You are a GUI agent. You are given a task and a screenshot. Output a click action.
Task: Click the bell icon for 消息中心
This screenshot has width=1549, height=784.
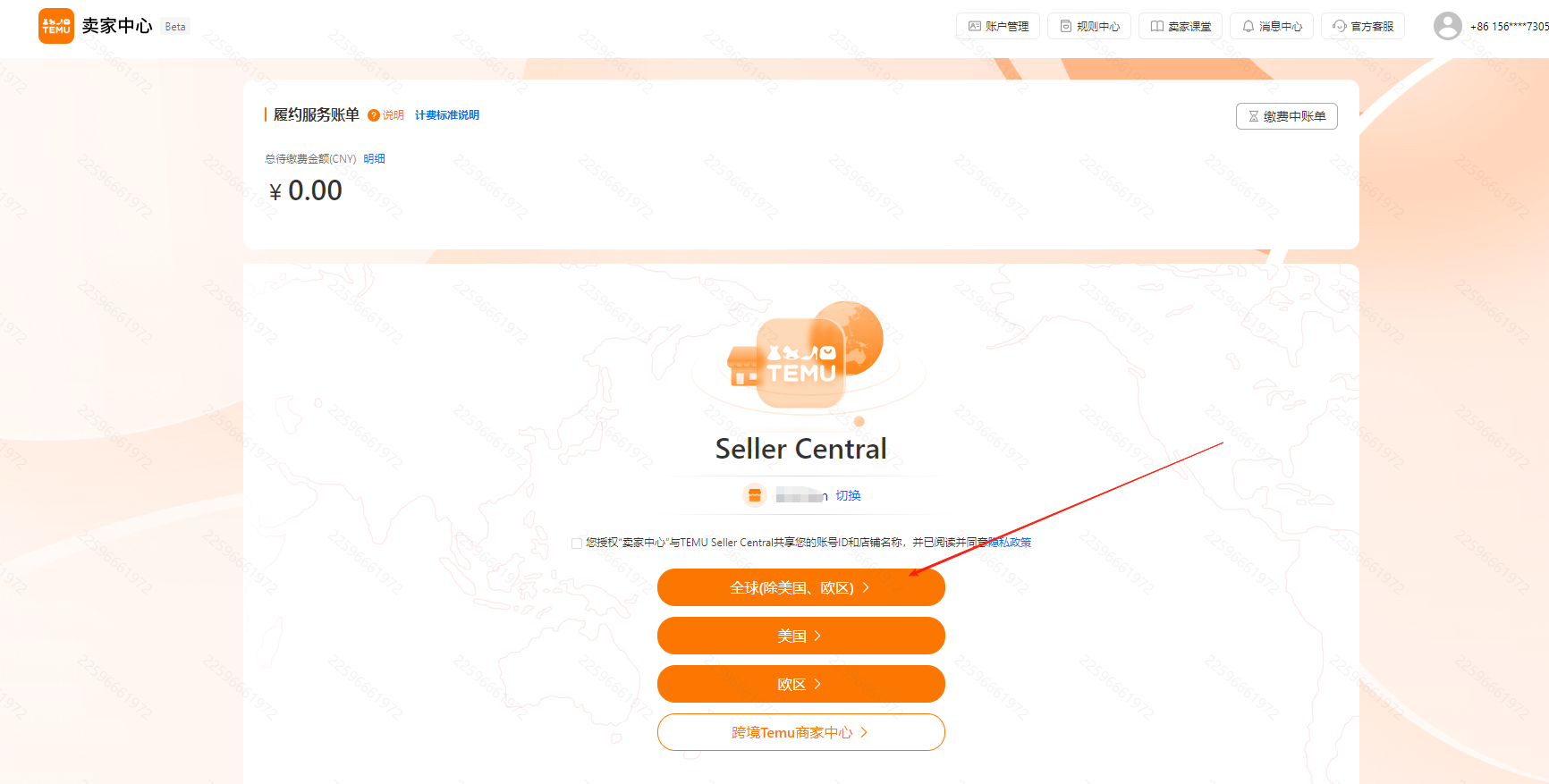pos(1248,26)
